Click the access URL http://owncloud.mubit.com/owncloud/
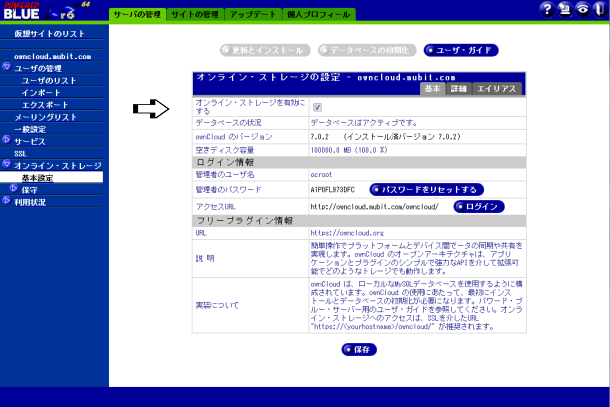The width and height of the screenshot is (610, 407). [374, 207]
